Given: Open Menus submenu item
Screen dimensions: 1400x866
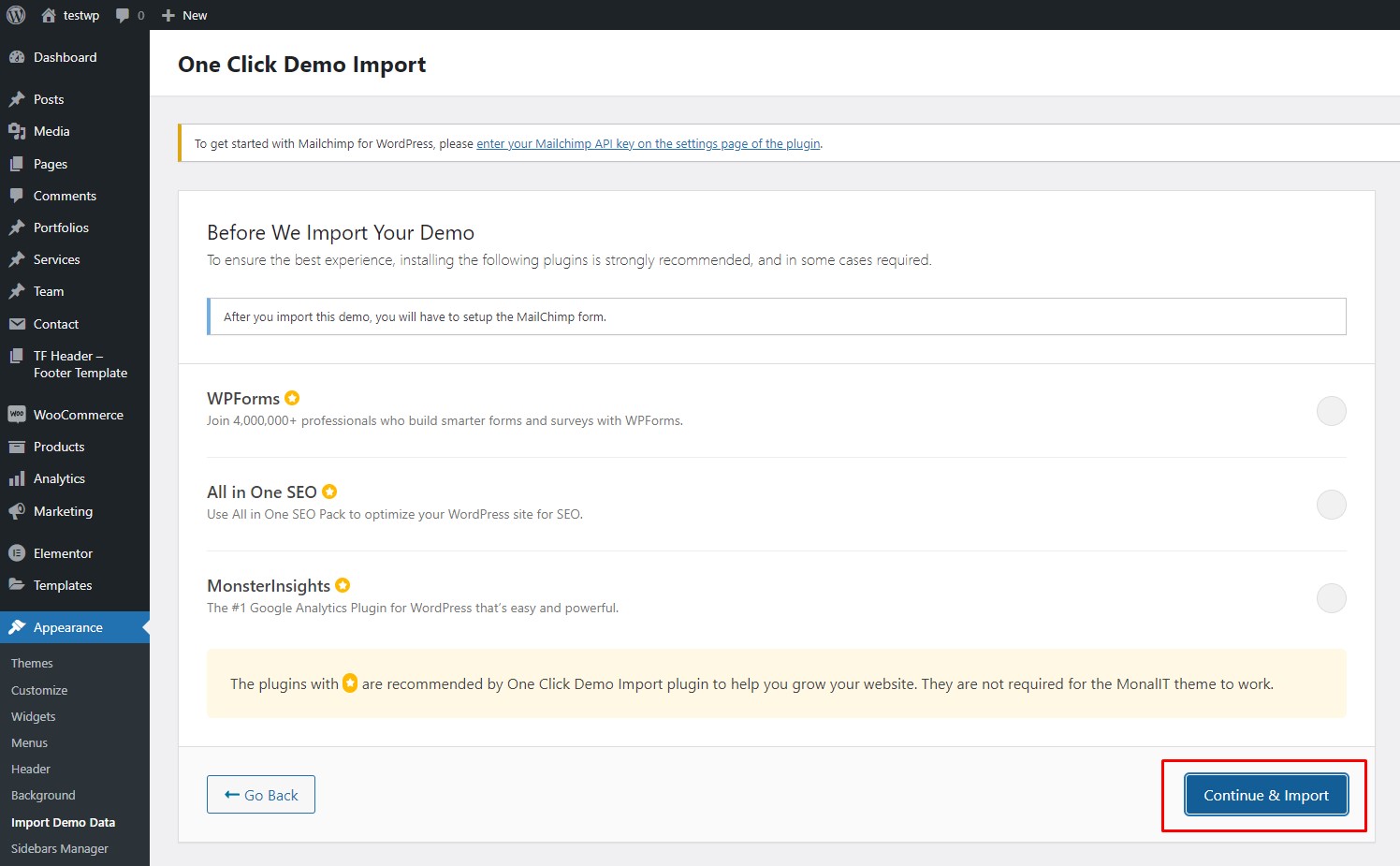Looking at the screenshot, I should tap(29, 742).
